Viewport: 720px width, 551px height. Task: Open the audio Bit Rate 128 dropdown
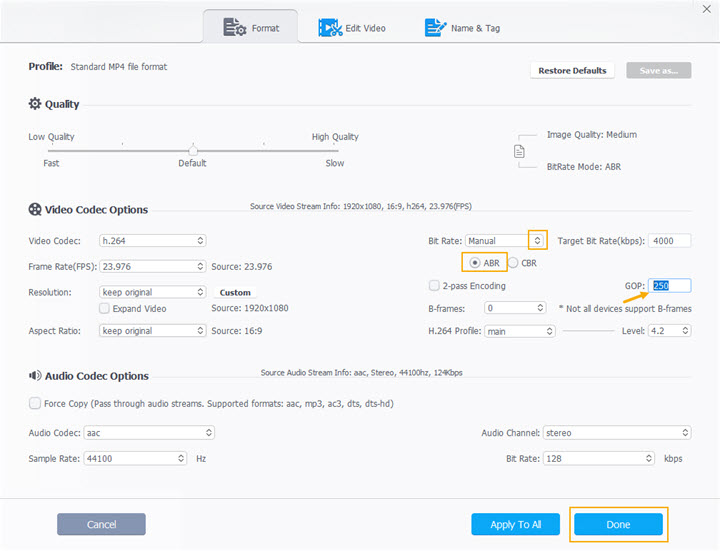coord(598,458)
